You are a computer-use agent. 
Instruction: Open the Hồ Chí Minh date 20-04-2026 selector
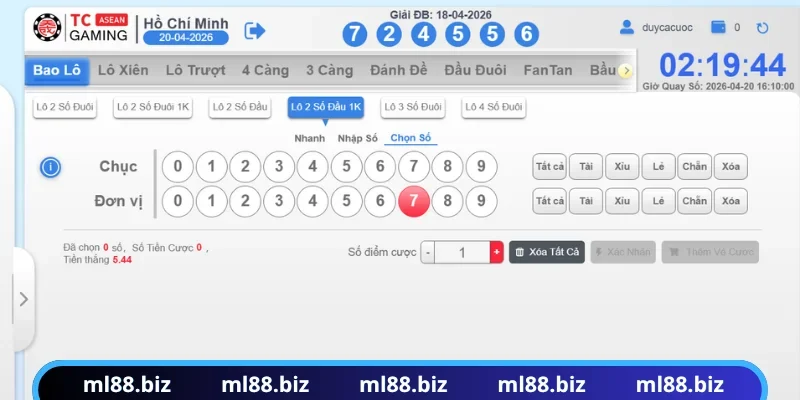(186, 38)
